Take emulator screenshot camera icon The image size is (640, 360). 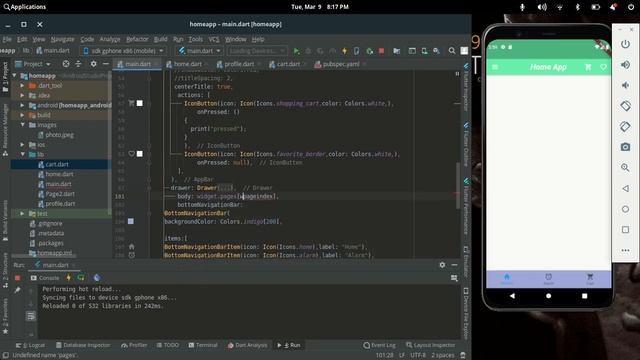(625, 147)
